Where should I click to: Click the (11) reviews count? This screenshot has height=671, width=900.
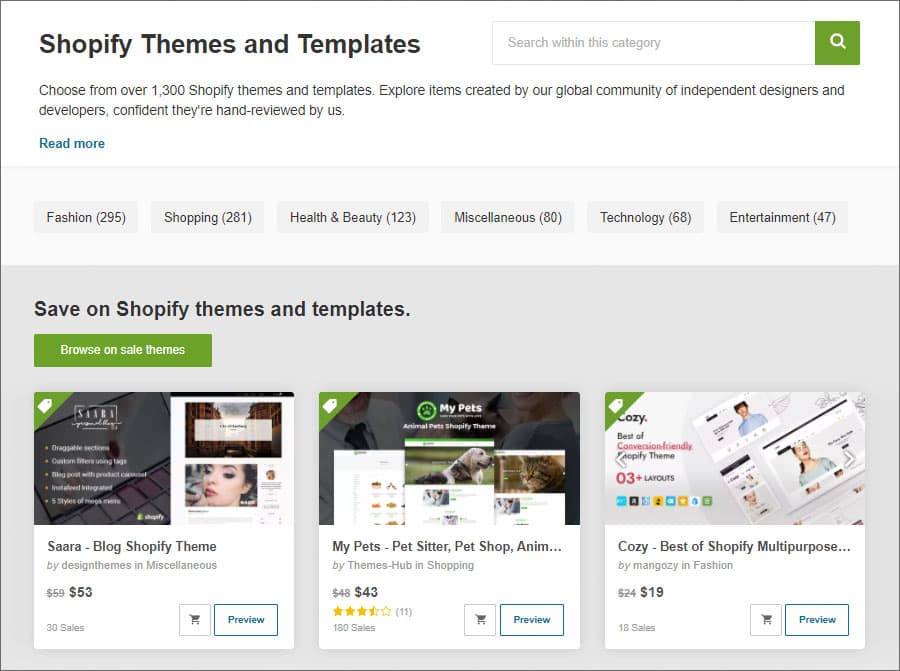click(x=404, y=612)
